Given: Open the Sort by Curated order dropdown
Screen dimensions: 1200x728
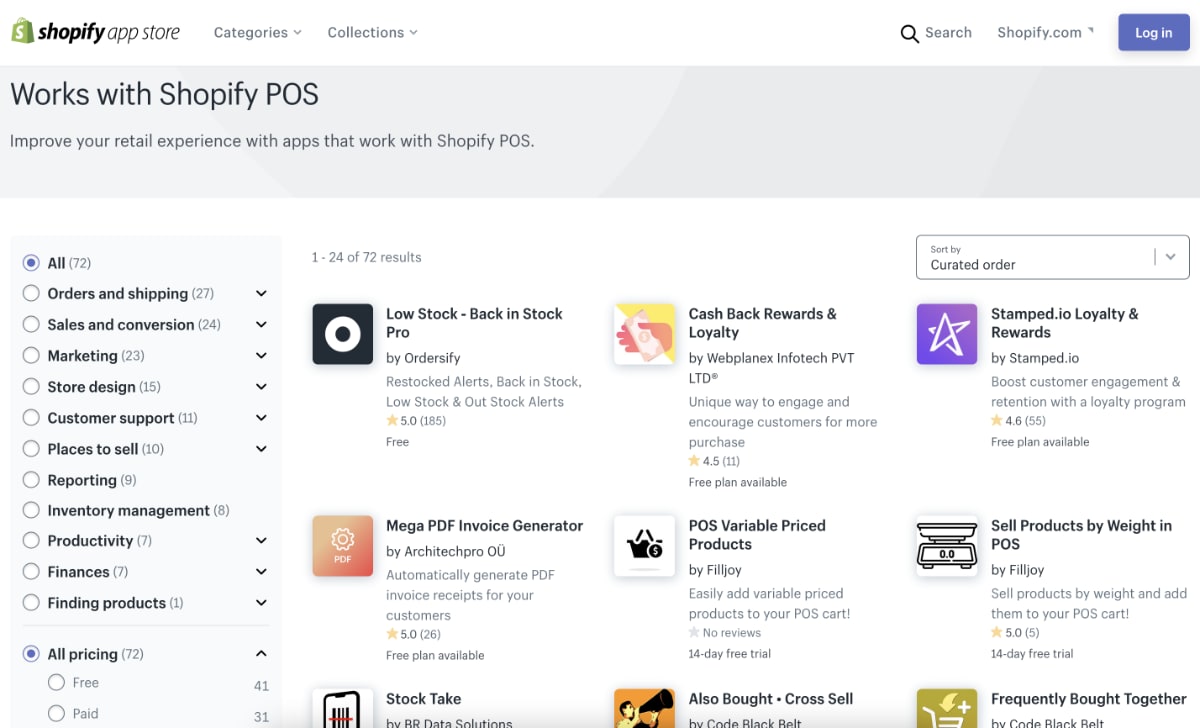Looking at the screenshot, I should coord(1053,257).
